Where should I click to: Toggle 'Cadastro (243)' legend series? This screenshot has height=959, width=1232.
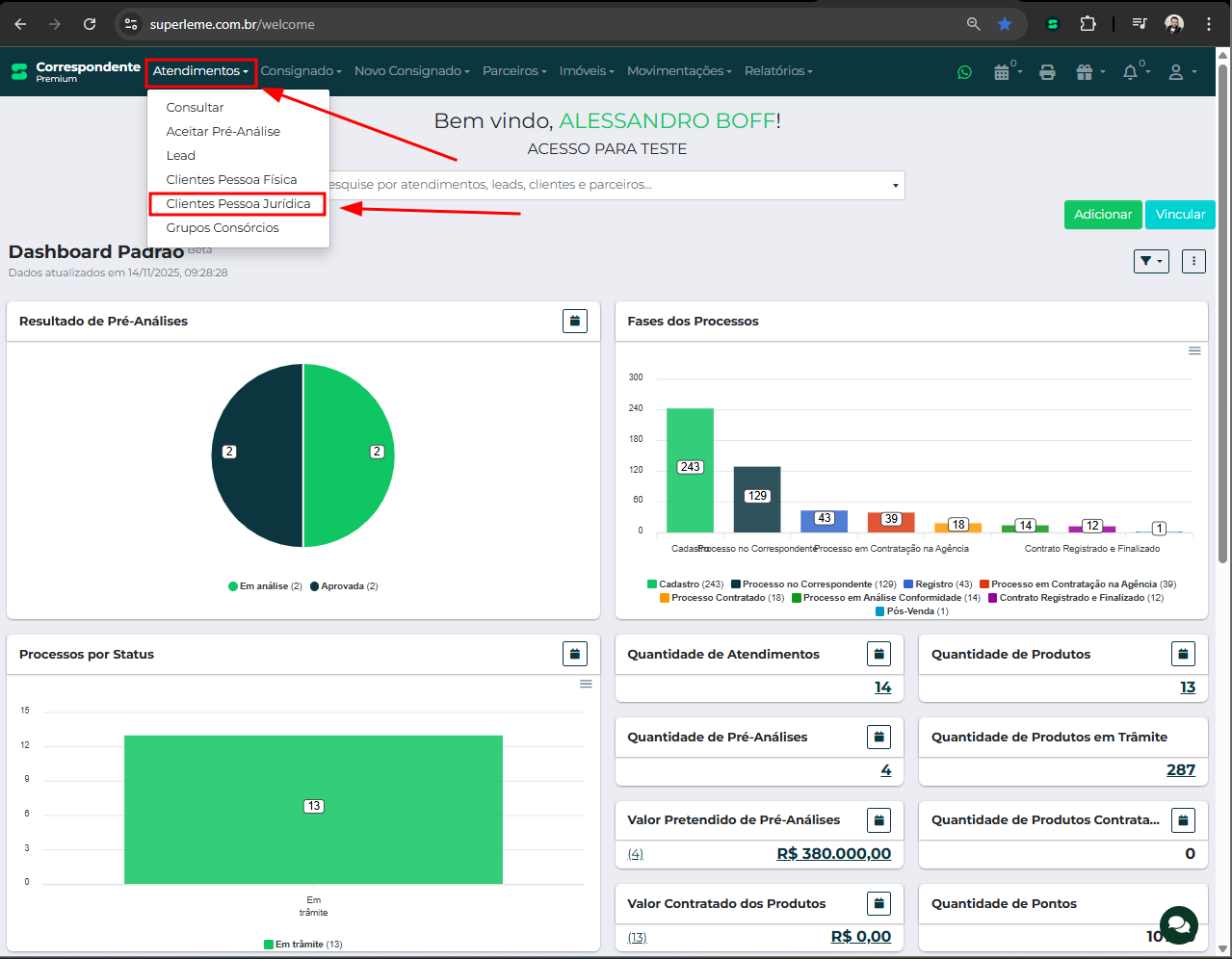tap(686, 584)
